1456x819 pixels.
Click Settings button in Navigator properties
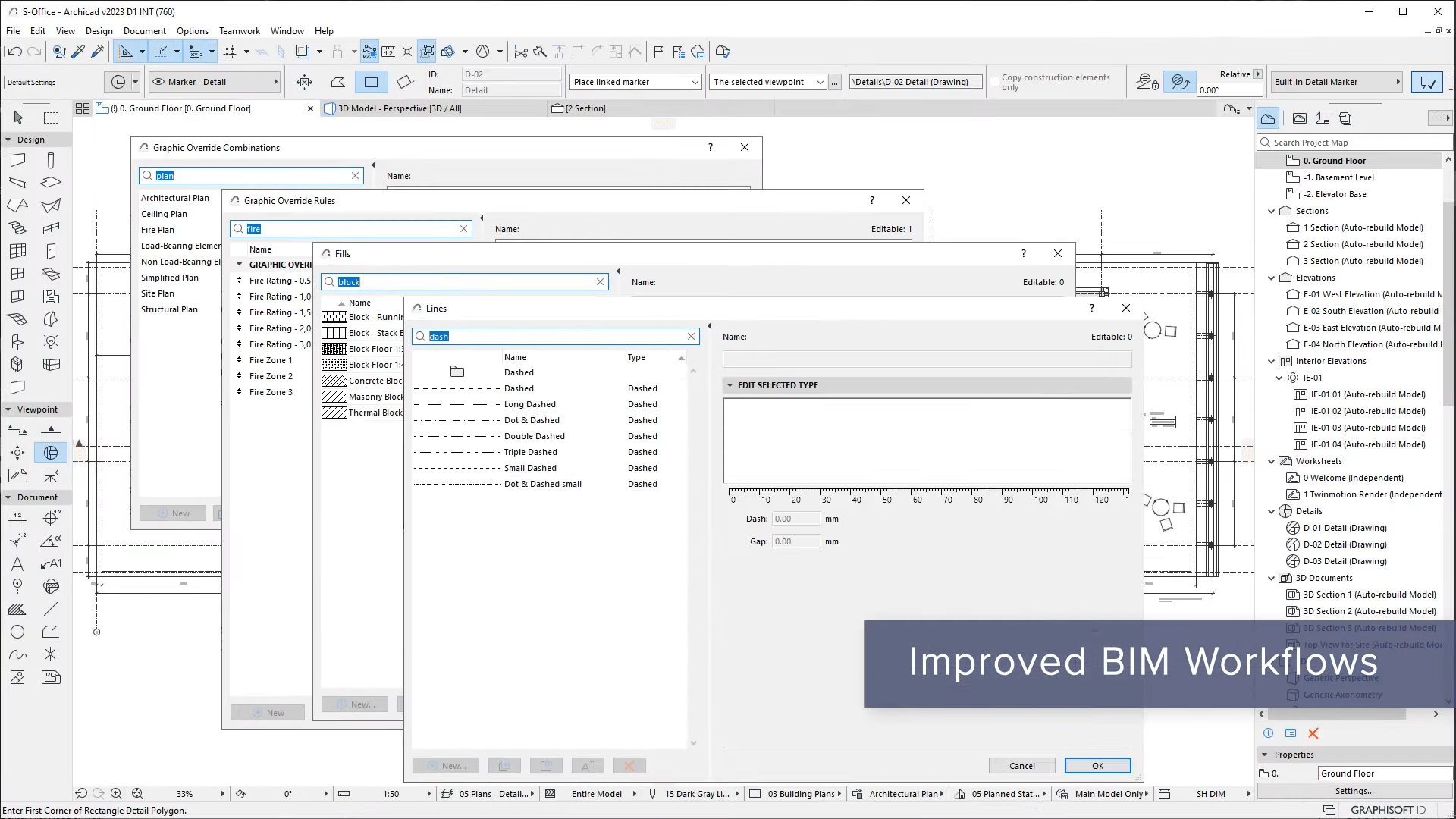[1354, 791]
